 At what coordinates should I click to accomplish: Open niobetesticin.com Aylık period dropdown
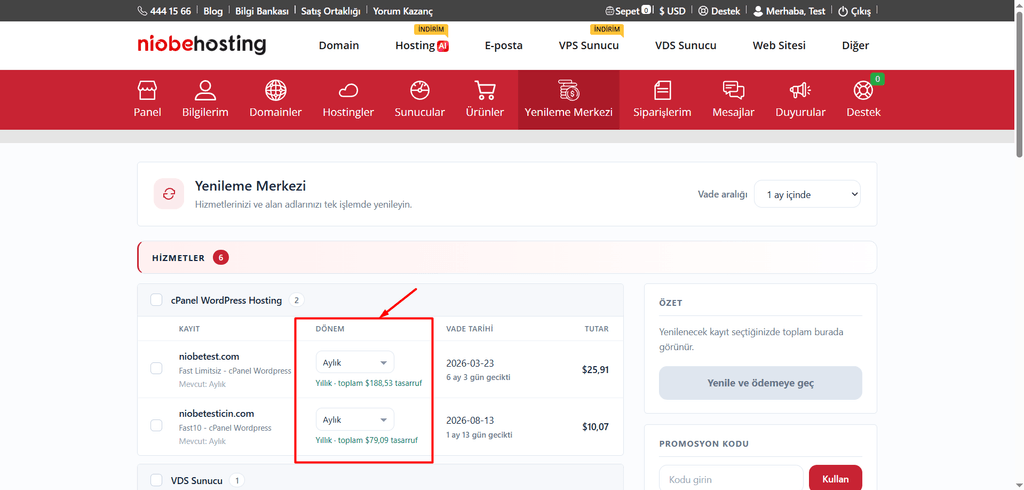[x=355, y=419]
